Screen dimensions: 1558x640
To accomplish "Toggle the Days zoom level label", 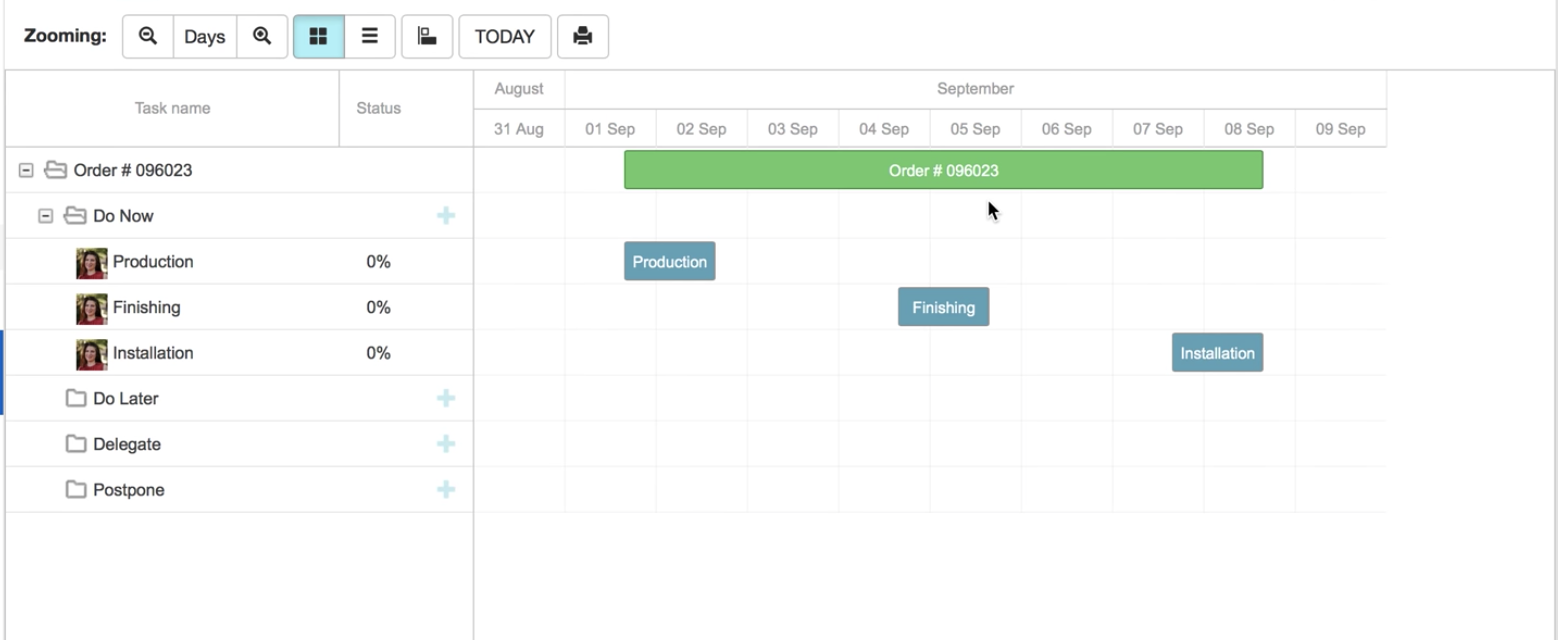I will 204,36.
